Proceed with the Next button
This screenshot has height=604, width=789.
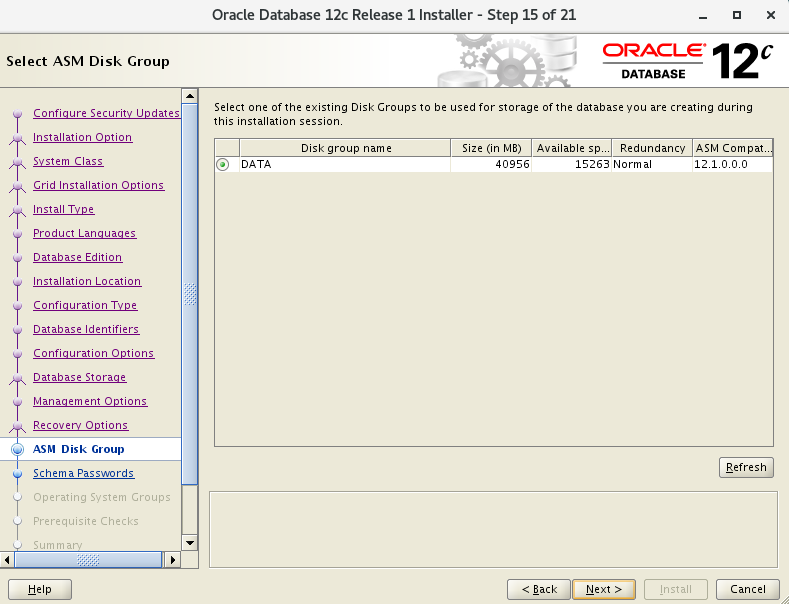(604, 589)
